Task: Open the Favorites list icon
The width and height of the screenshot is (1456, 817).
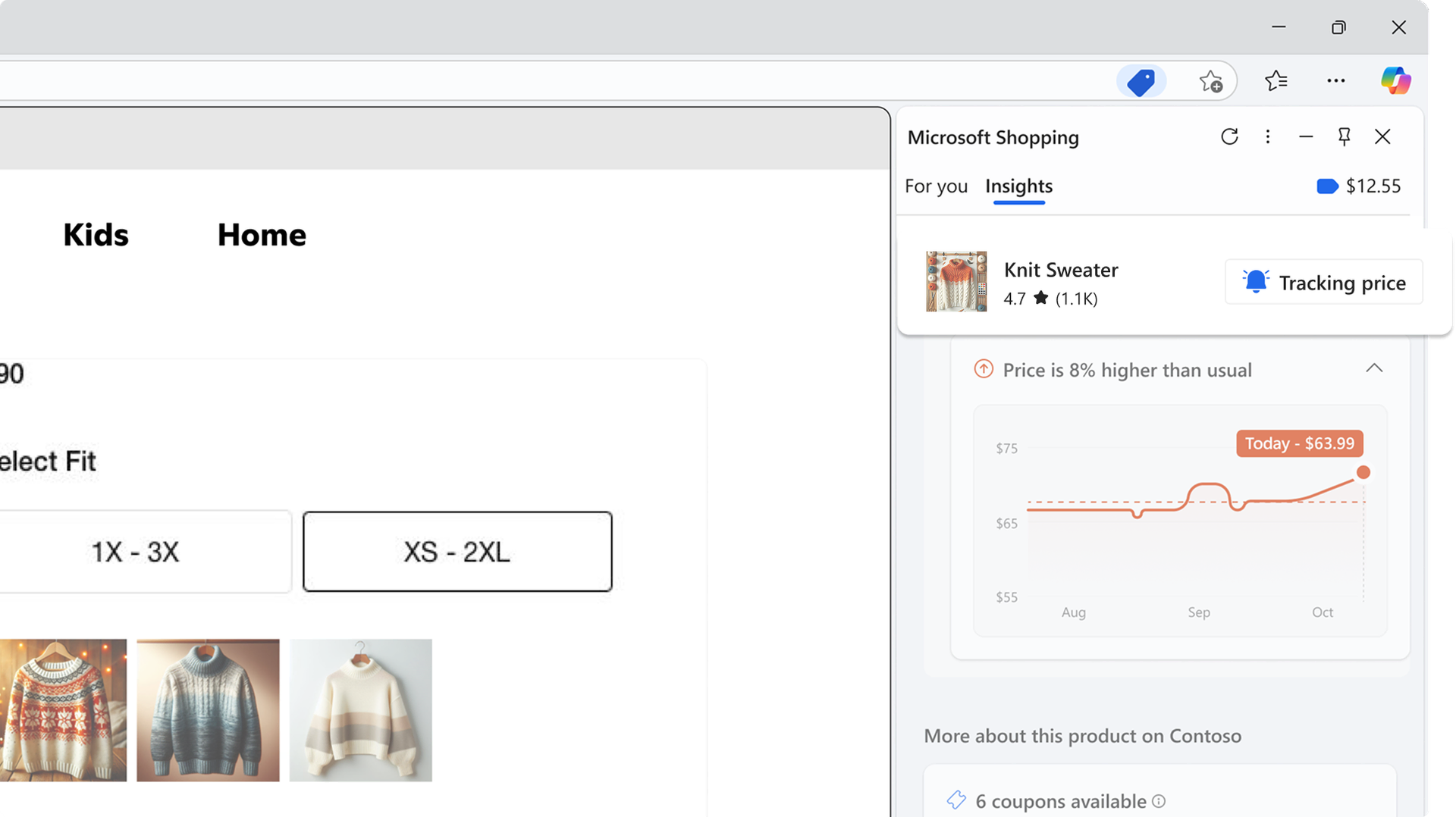Action: click(x=1276, y=80)
